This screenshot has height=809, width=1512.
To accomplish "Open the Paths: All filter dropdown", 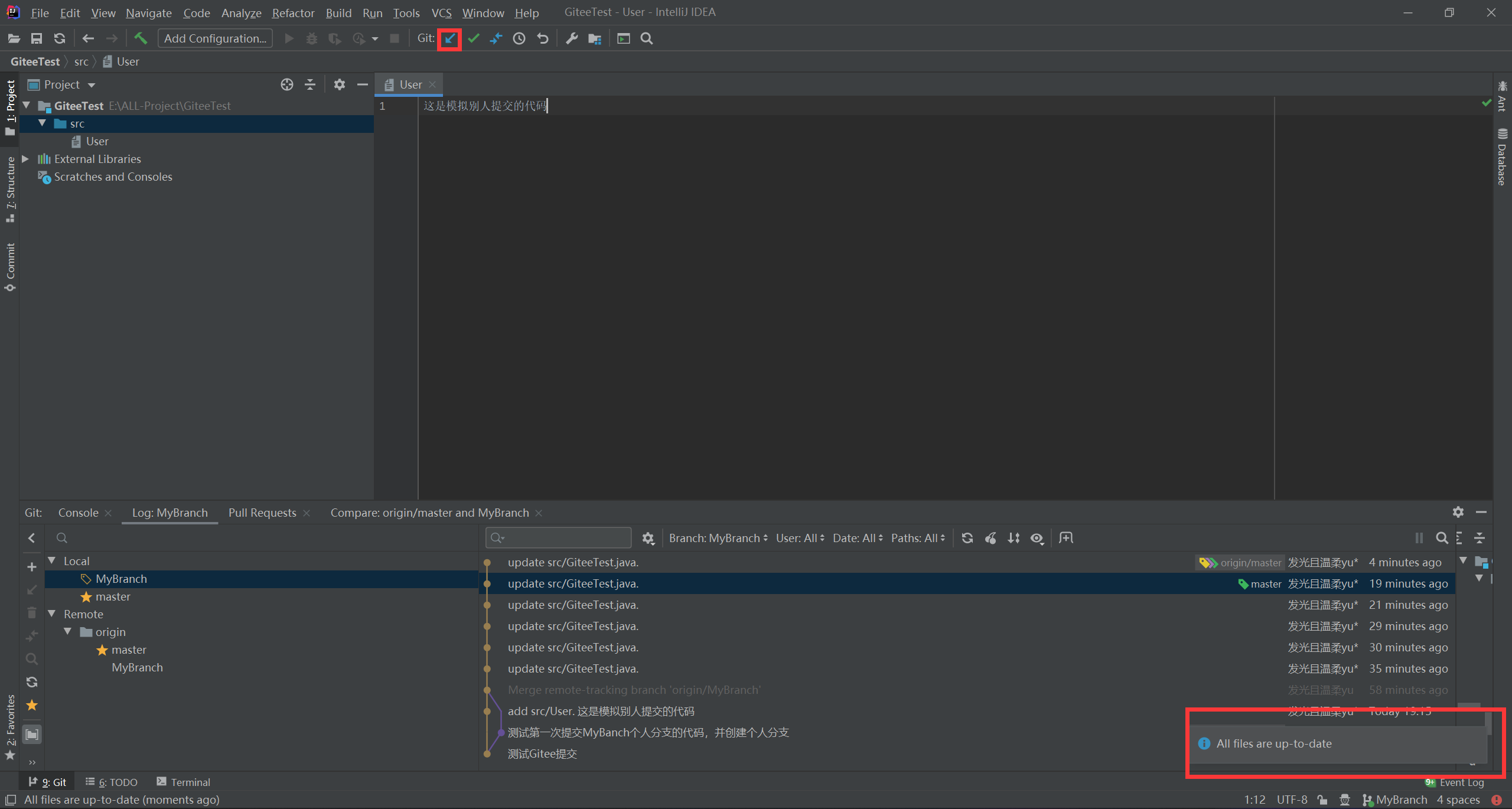I will [x=918, y=538].
